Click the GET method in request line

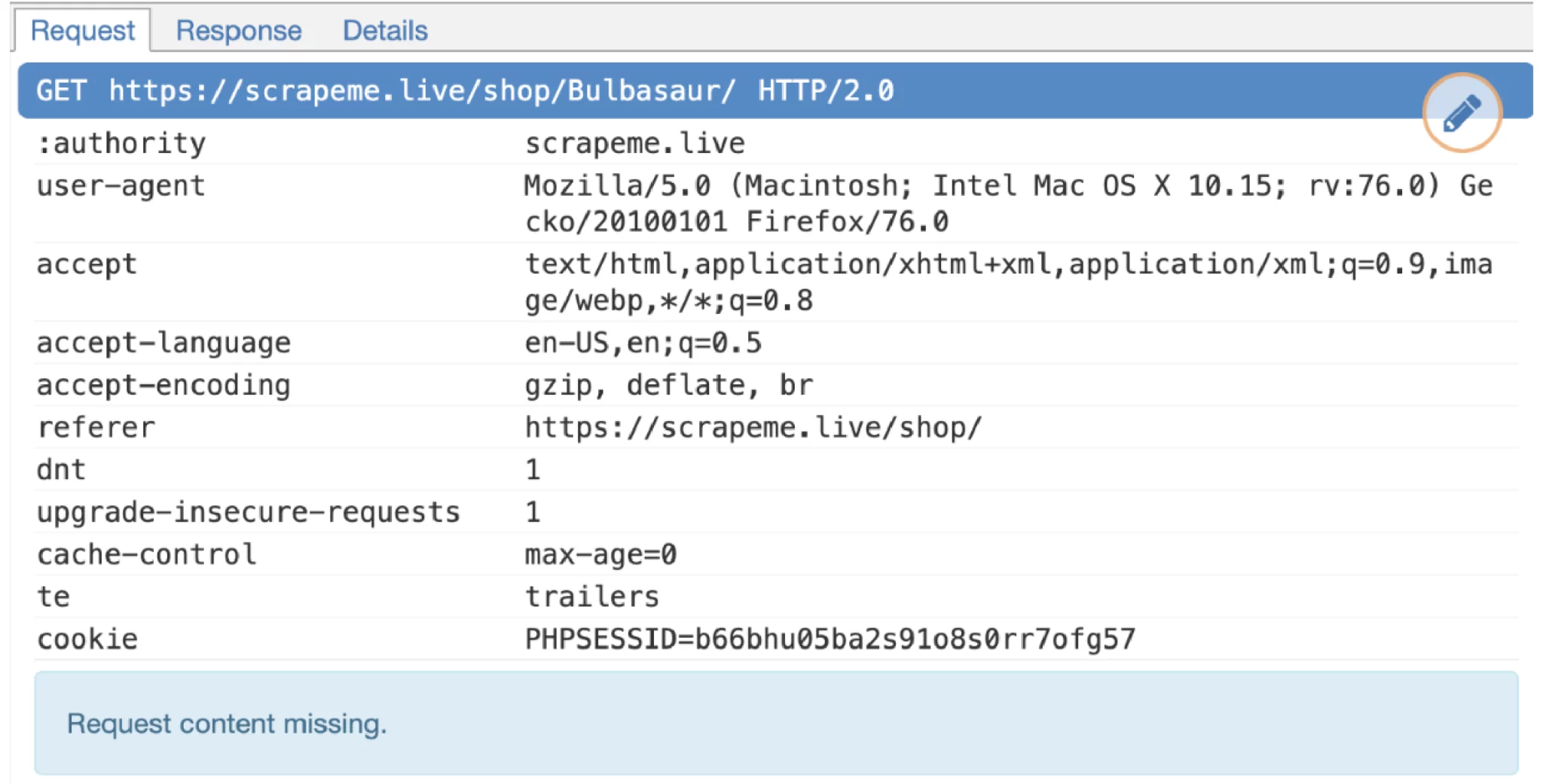[x=61, y=90]
